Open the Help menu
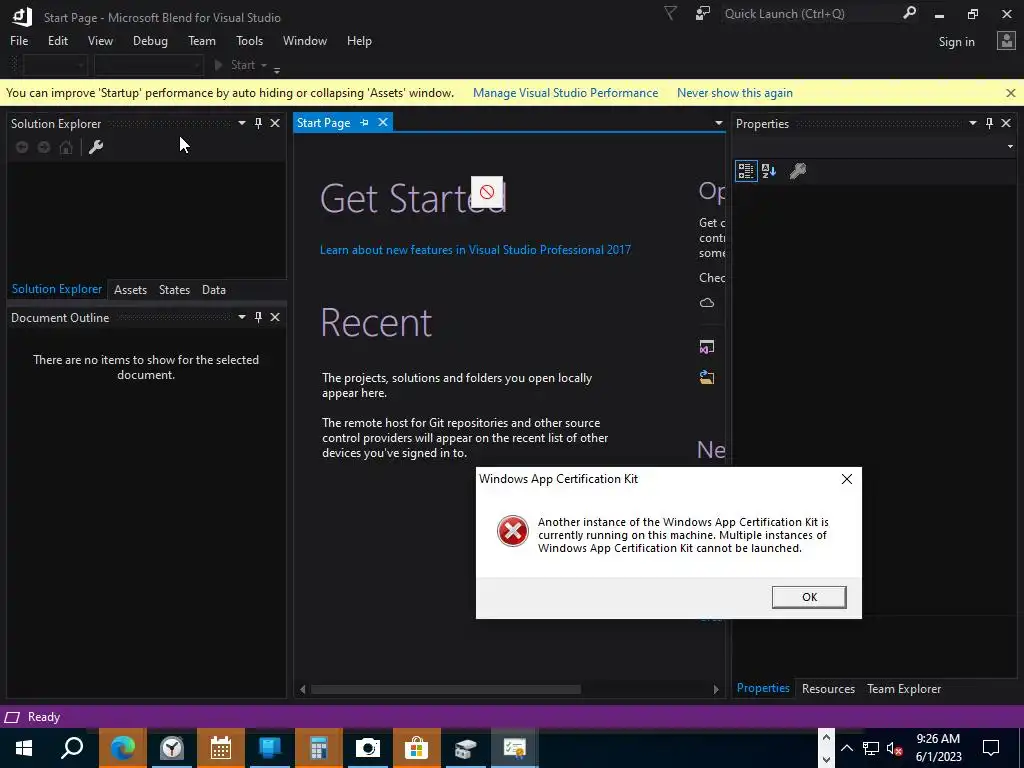The width and height of the screenshot is (1024, 768). [359, 40]
